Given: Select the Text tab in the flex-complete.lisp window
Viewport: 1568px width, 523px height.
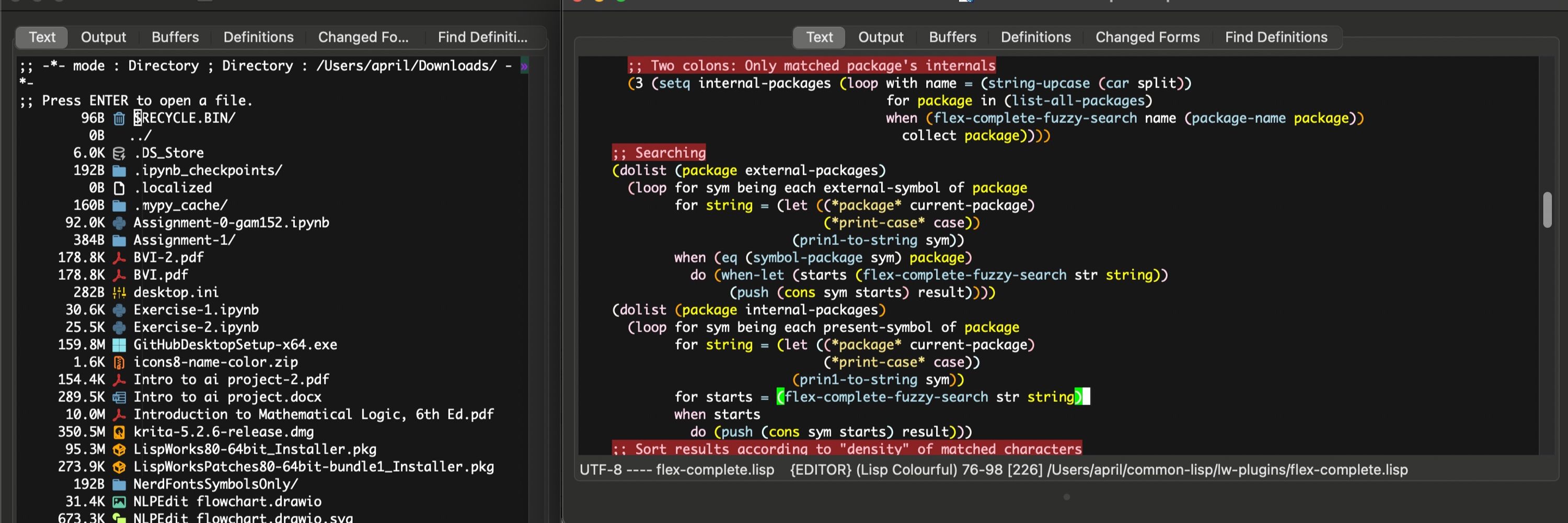Looking at the screenshot, I should pyautogui.click(x=820, y=37).
